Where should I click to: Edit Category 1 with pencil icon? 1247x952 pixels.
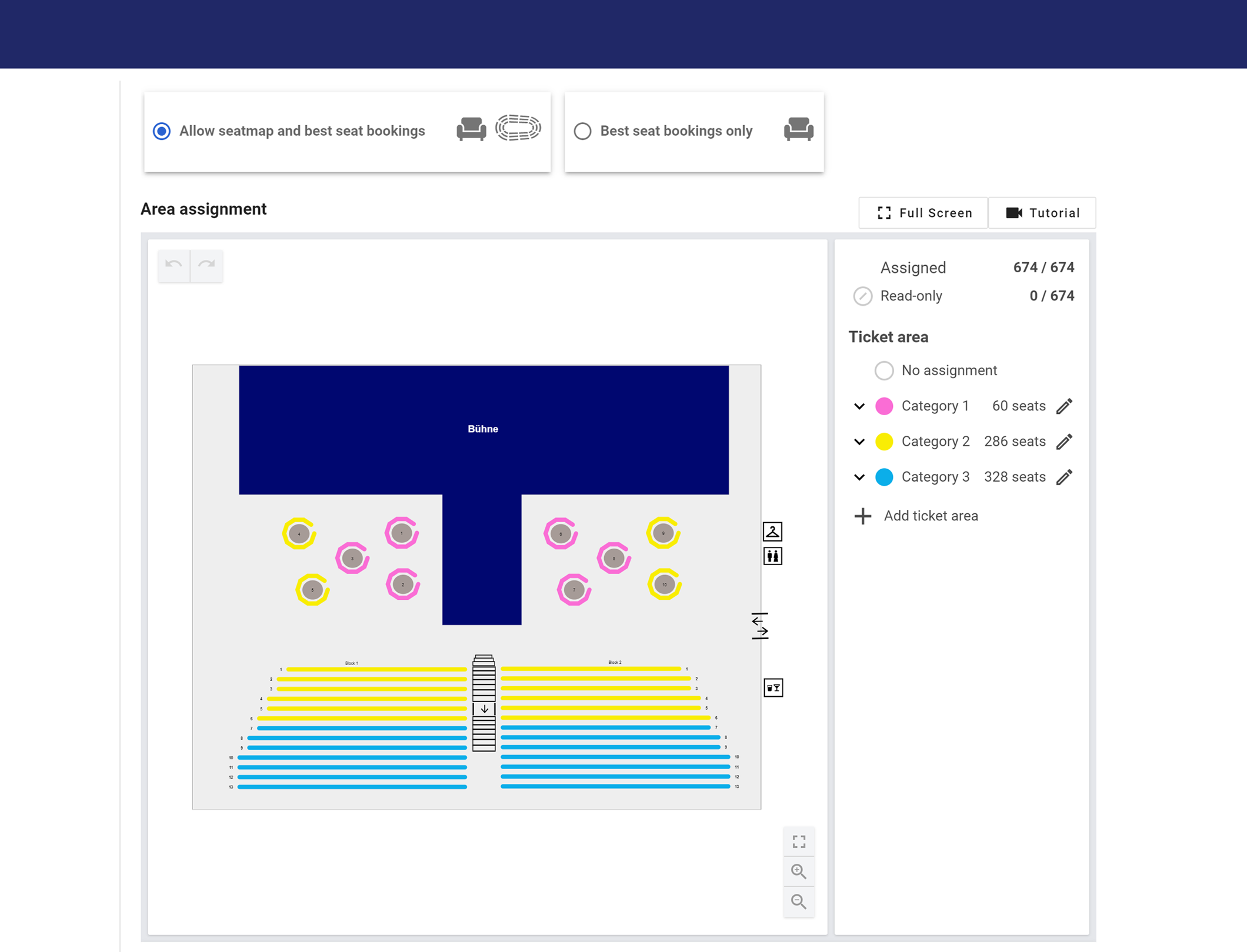click(x=1064, y=406)
